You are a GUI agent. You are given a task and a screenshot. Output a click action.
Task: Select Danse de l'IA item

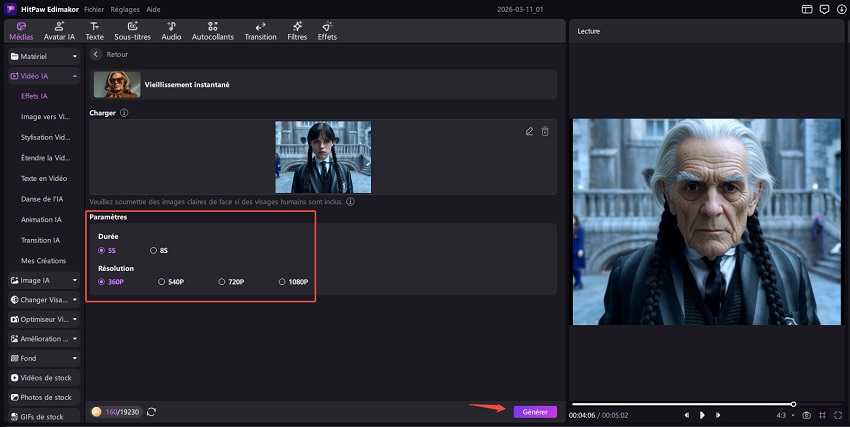click(x=42, y=199)
